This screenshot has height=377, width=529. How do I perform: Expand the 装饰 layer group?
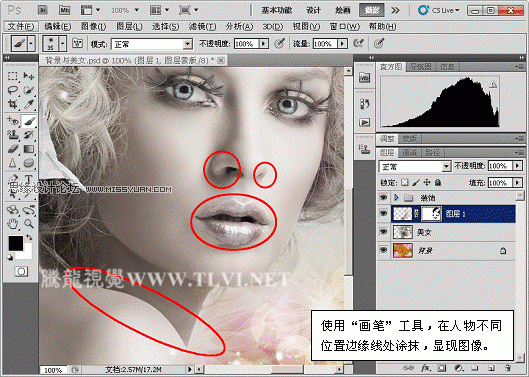coord(396,197)
